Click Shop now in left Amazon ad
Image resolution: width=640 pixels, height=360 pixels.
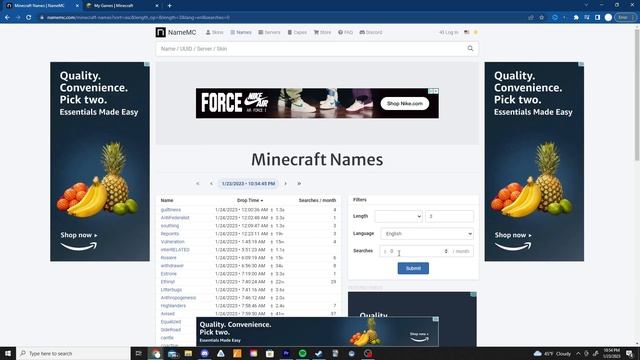tap(79, 235)
